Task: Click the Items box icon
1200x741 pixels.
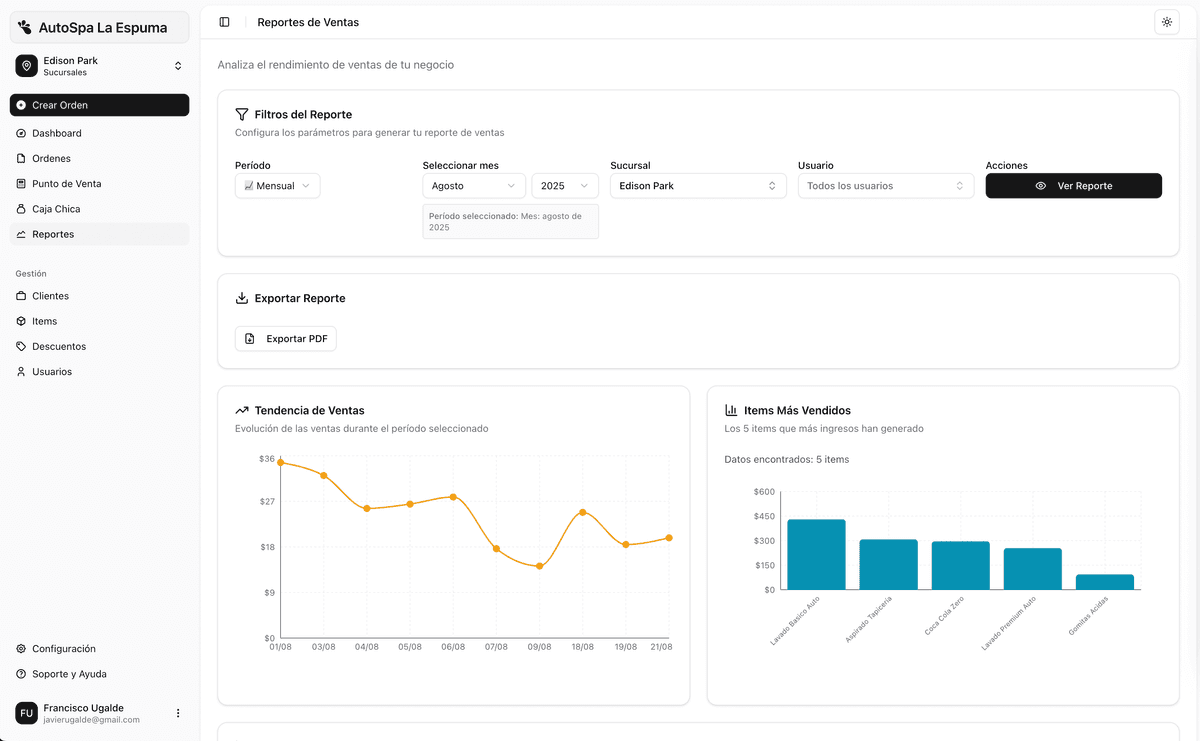Action: (x=21, y=321)
